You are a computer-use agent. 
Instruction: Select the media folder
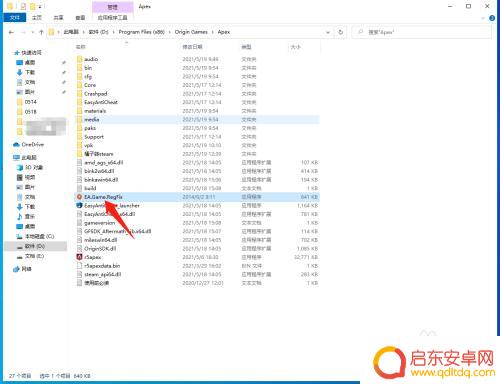(x=197, y=119)
